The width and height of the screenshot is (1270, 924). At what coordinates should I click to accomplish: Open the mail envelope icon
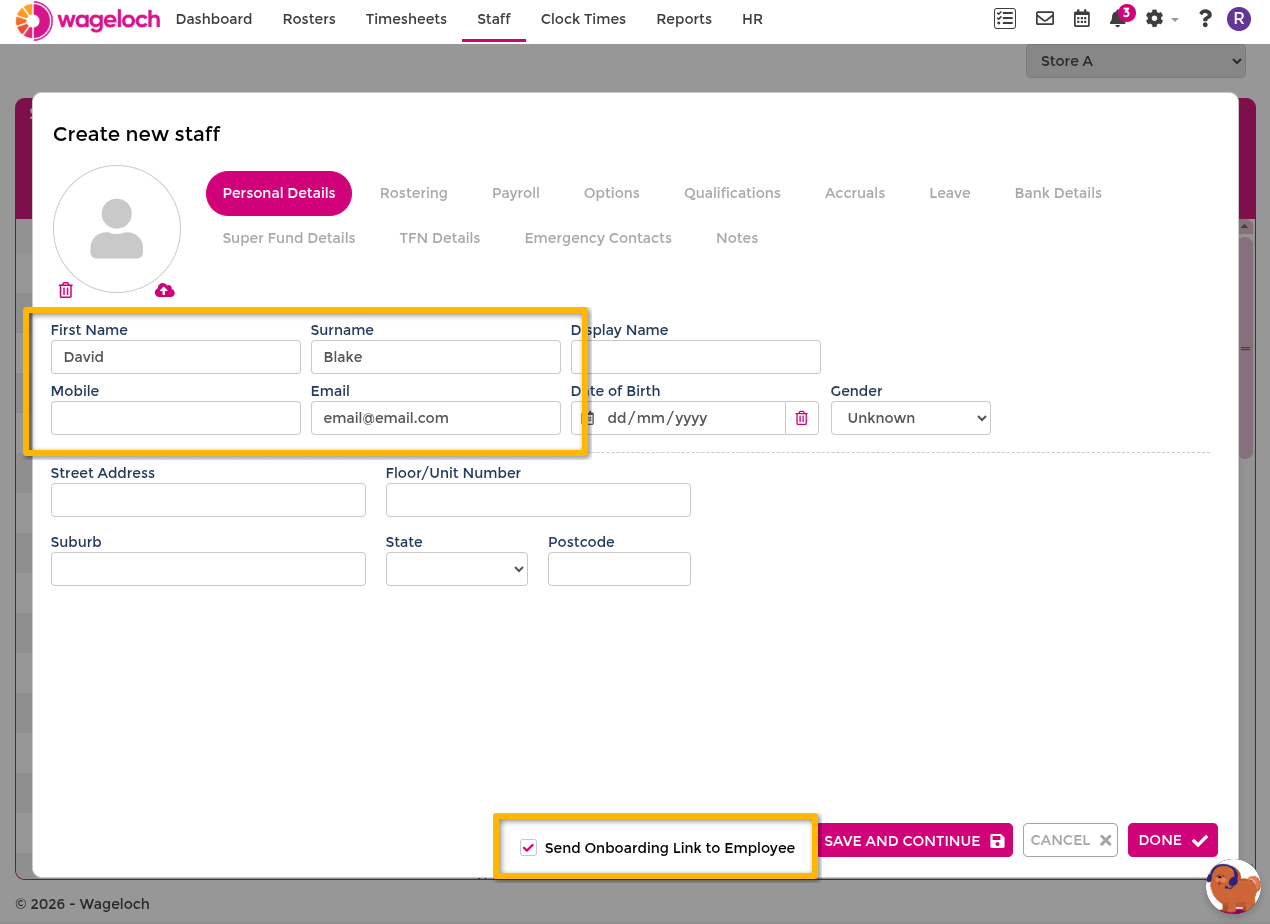point(1045,19)
